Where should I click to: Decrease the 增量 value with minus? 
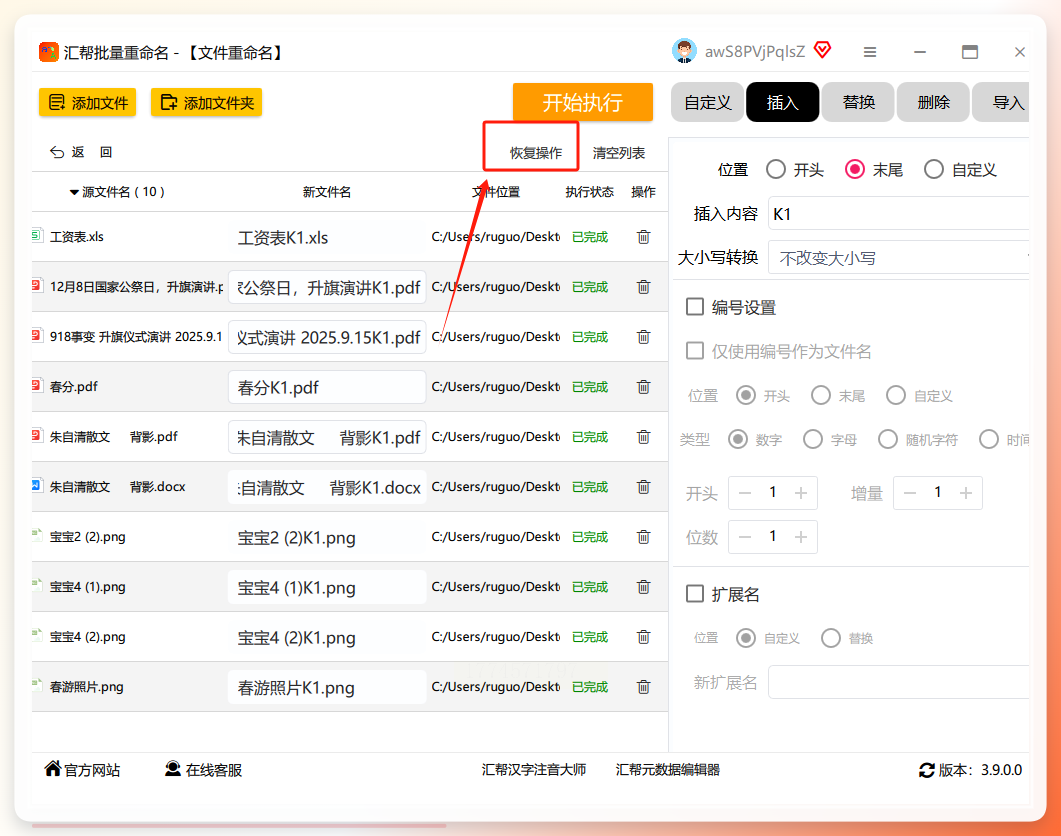point(910,493)
